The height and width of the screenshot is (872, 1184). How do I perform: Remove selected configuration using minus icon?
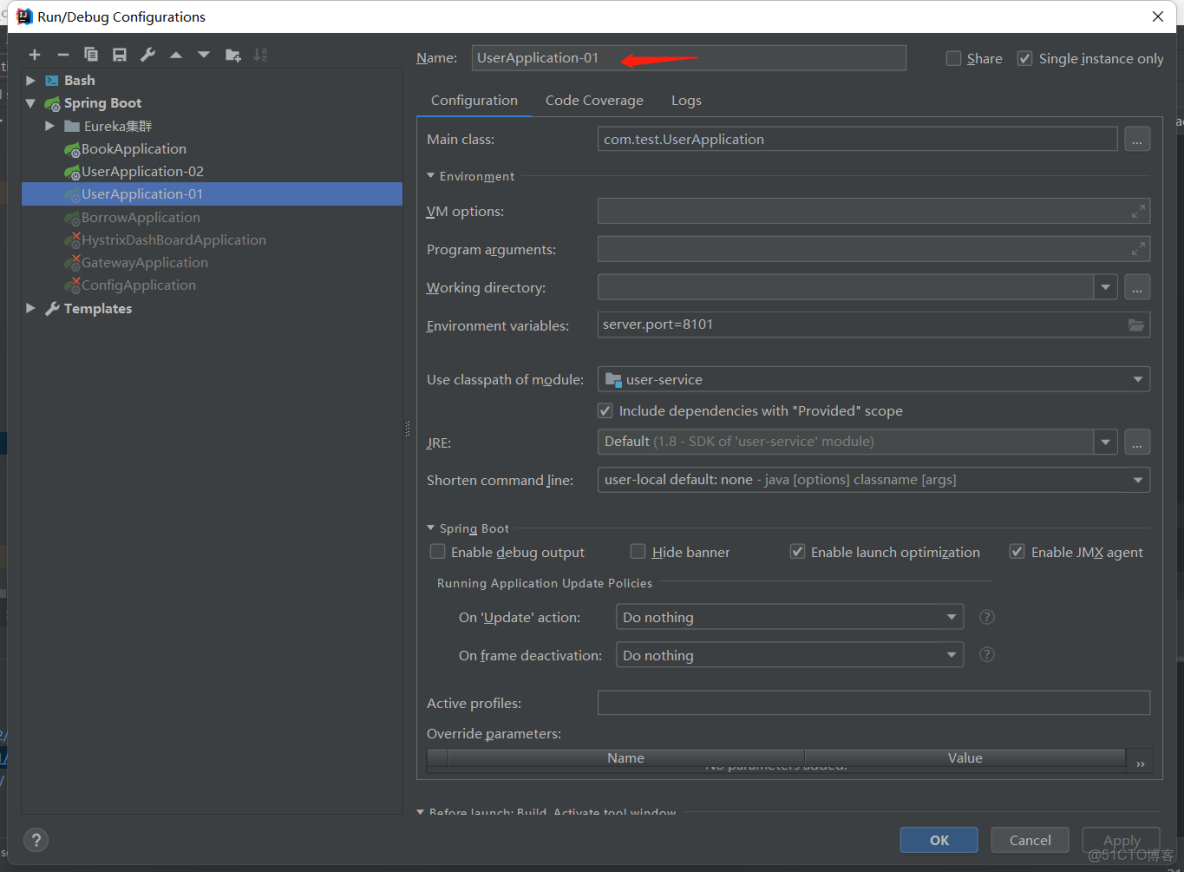click(62, 55)
